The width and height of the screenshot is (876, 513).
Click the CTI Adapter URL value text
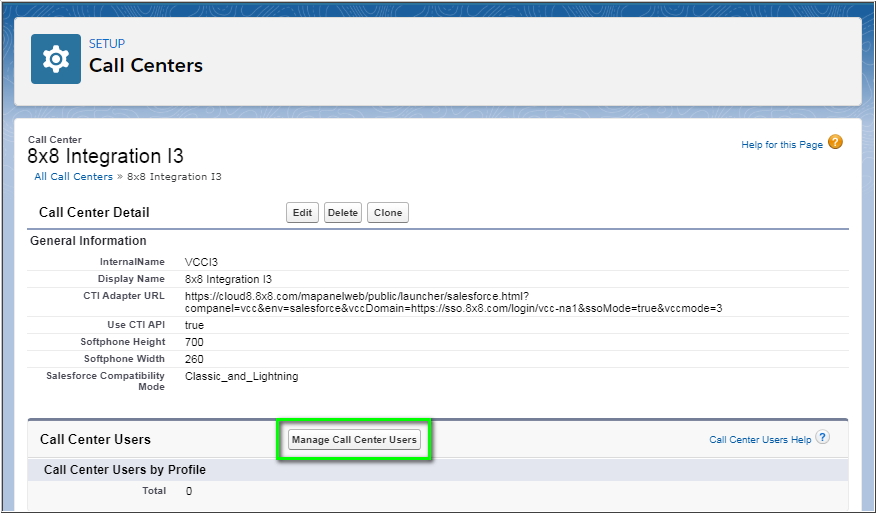coord(453,302)
